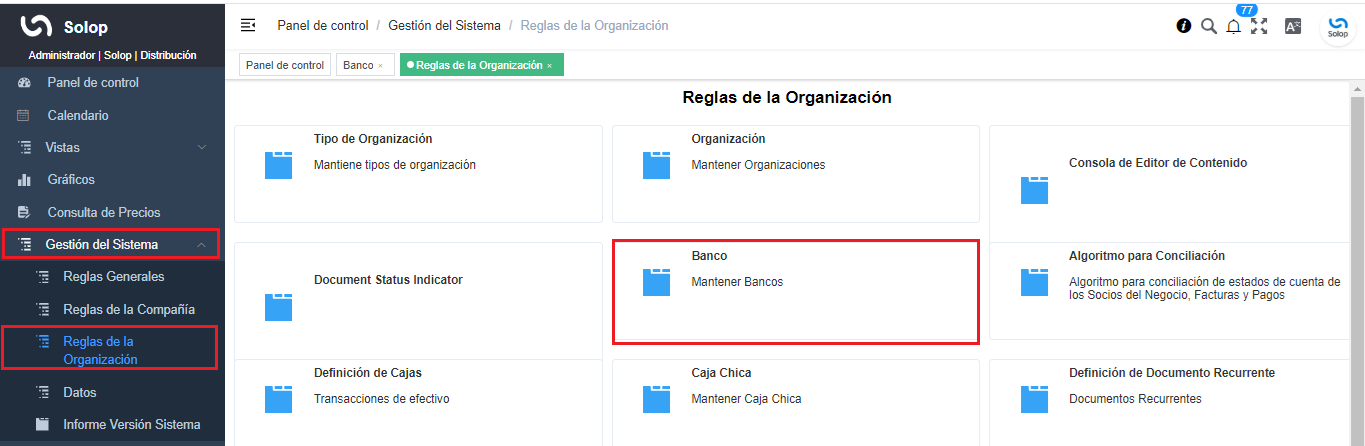Open the Solop user avatar menu

[1338, 27]
